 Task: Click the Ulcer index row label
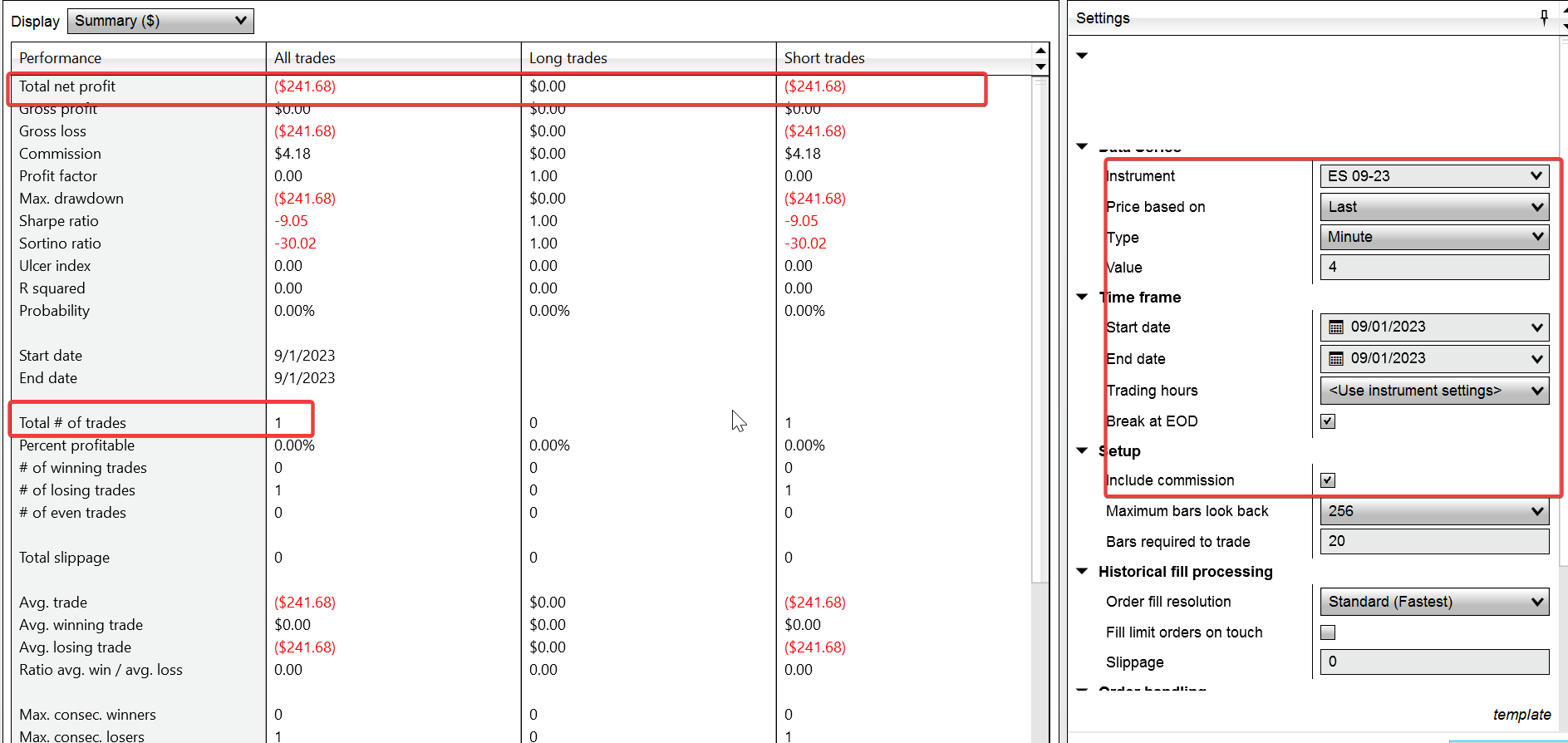[x=55, y=266]
